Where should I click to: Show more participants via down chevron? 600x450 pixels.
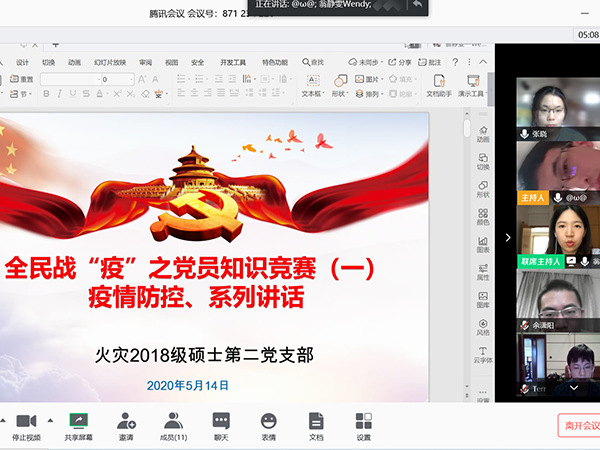(574, 388)
